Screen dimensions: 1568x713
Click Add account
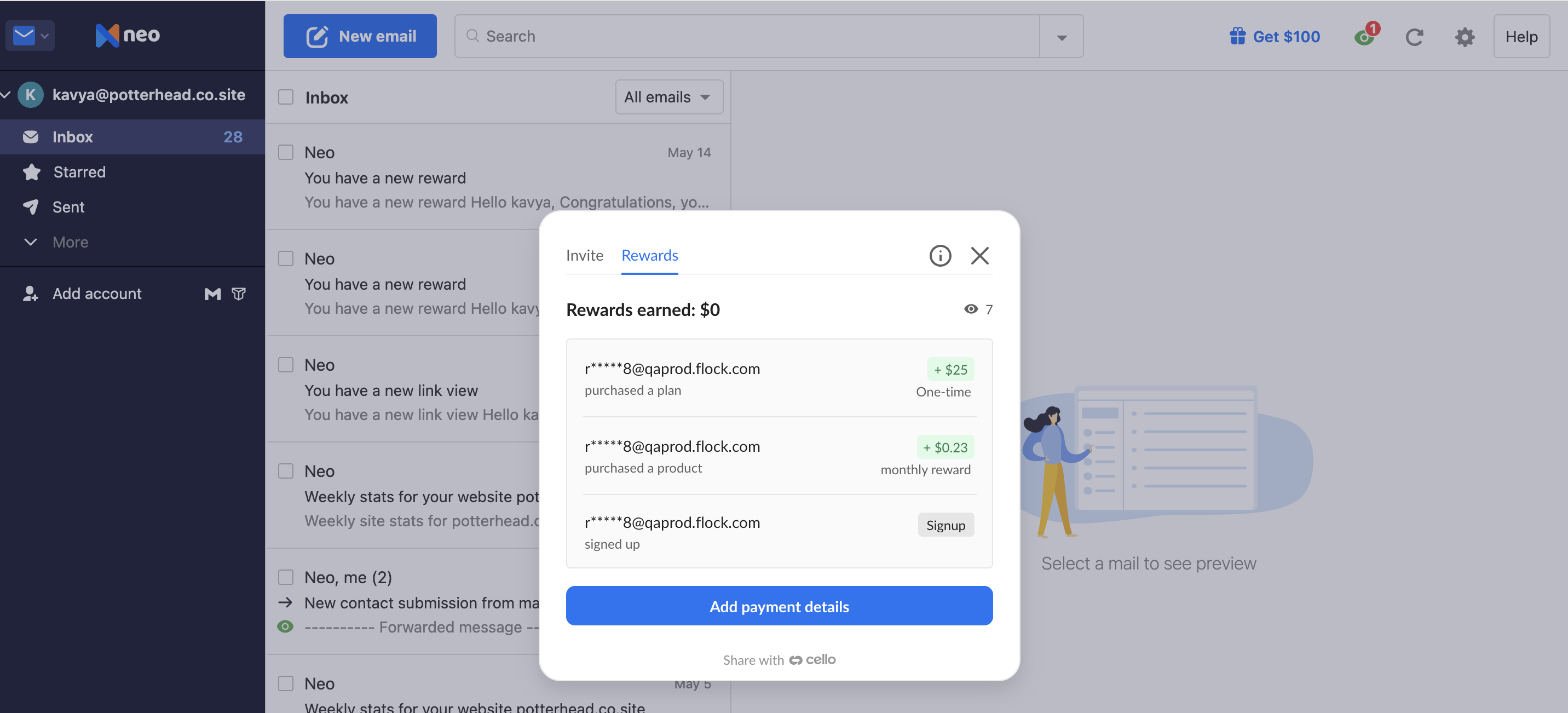pos(96,294)
